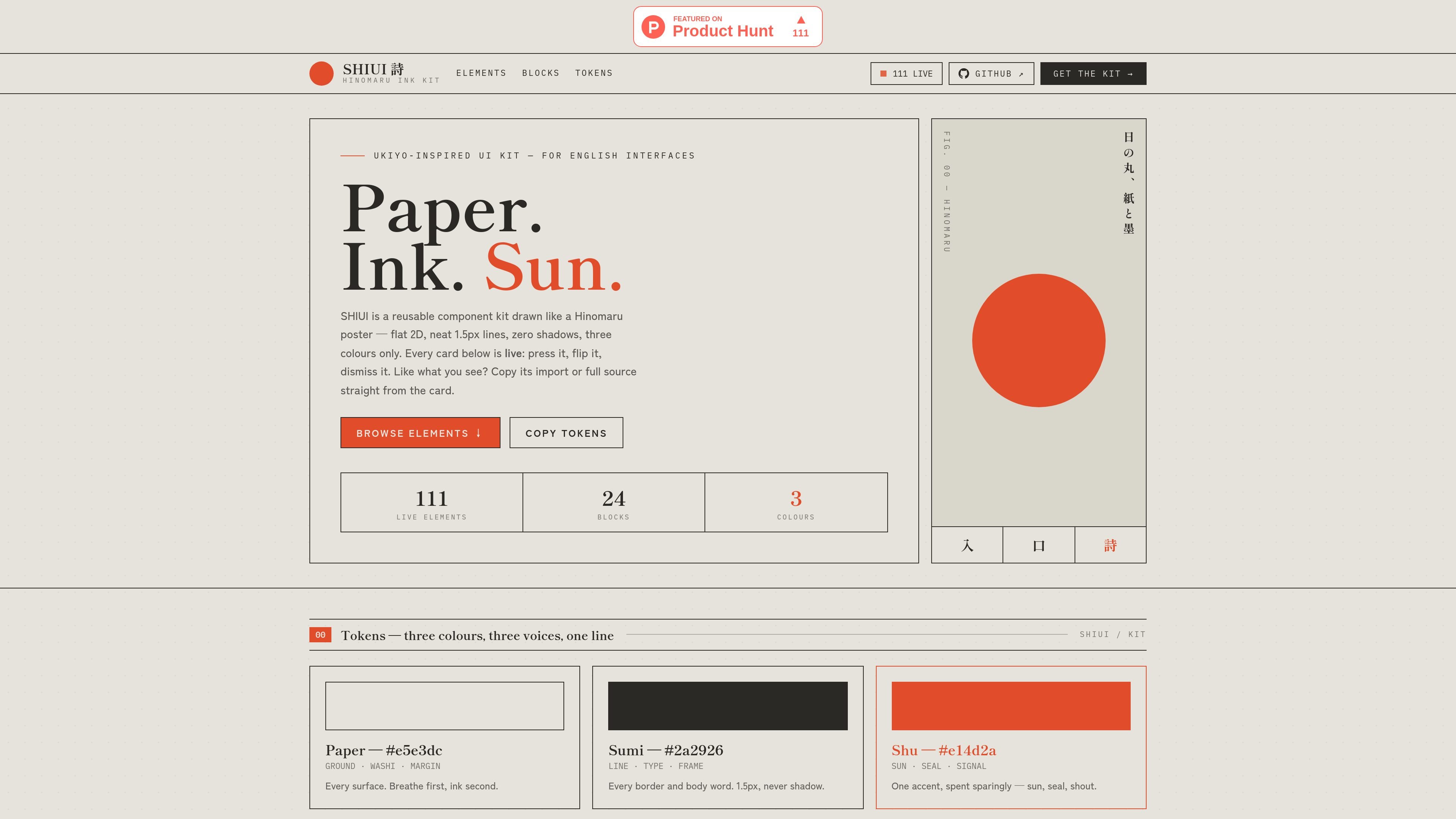
Task: Click the GitHub octocat icon
Action: pyautogui.click(x=964, y=74)
